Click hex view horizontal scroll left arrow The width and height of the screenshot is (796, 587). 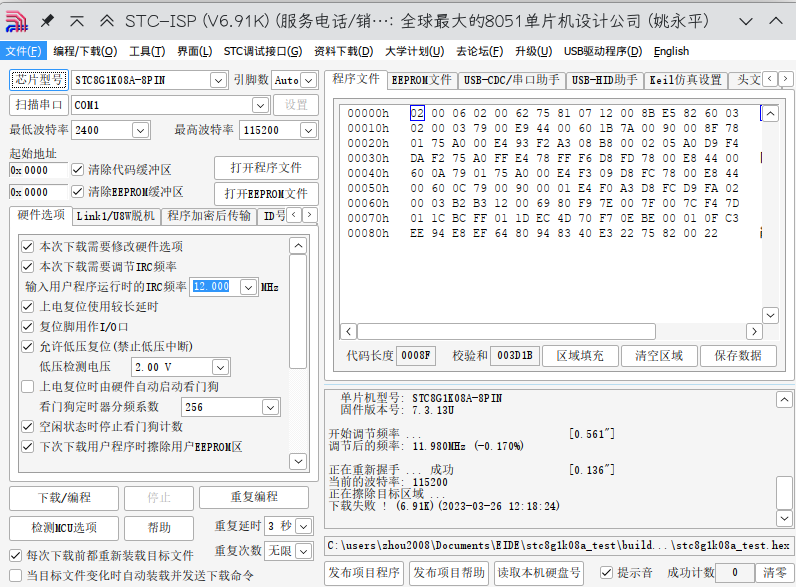coord(348,332)
